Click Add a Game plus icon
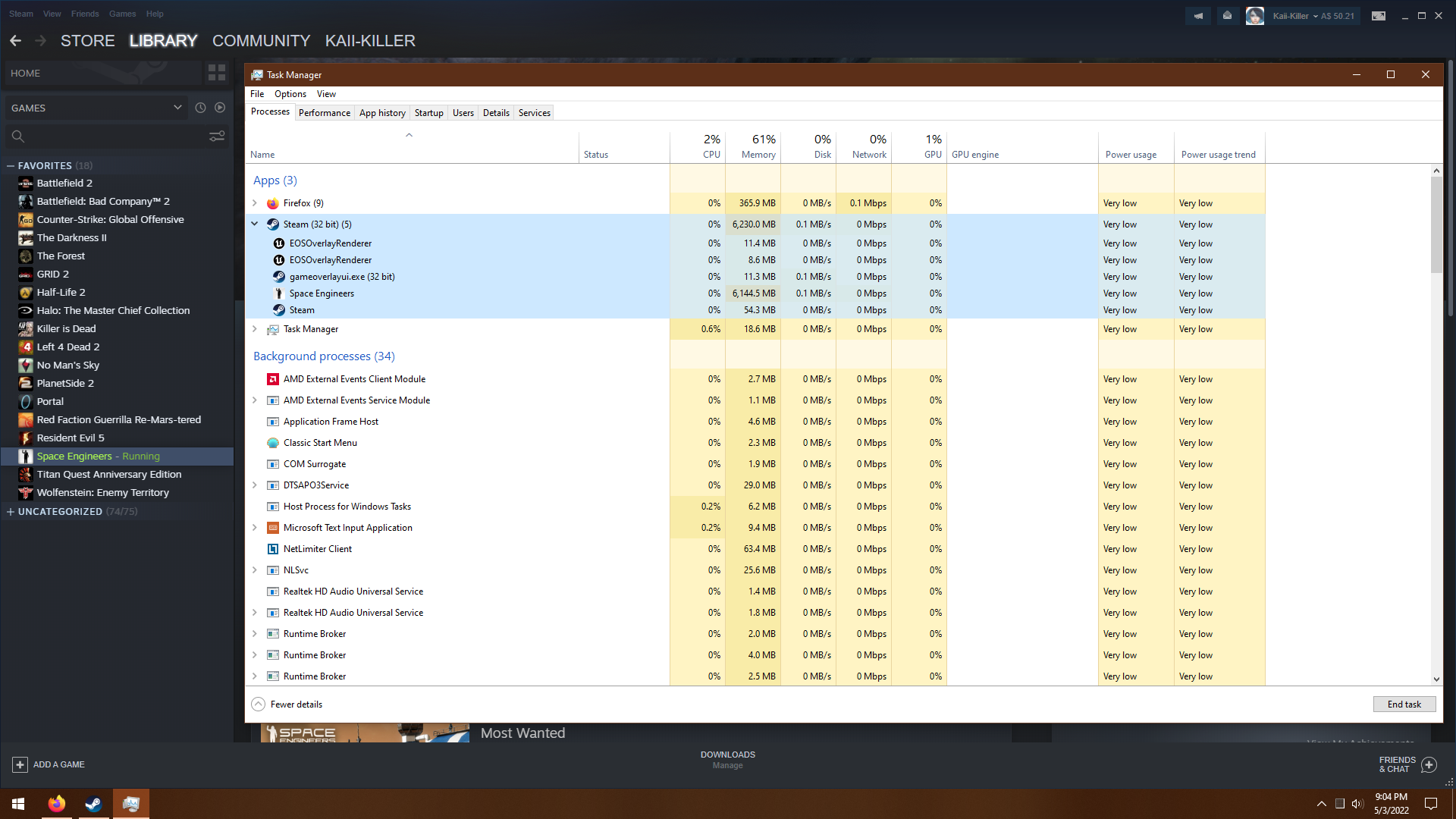The width and height of the screenshot is (1456, 819). 20,764
